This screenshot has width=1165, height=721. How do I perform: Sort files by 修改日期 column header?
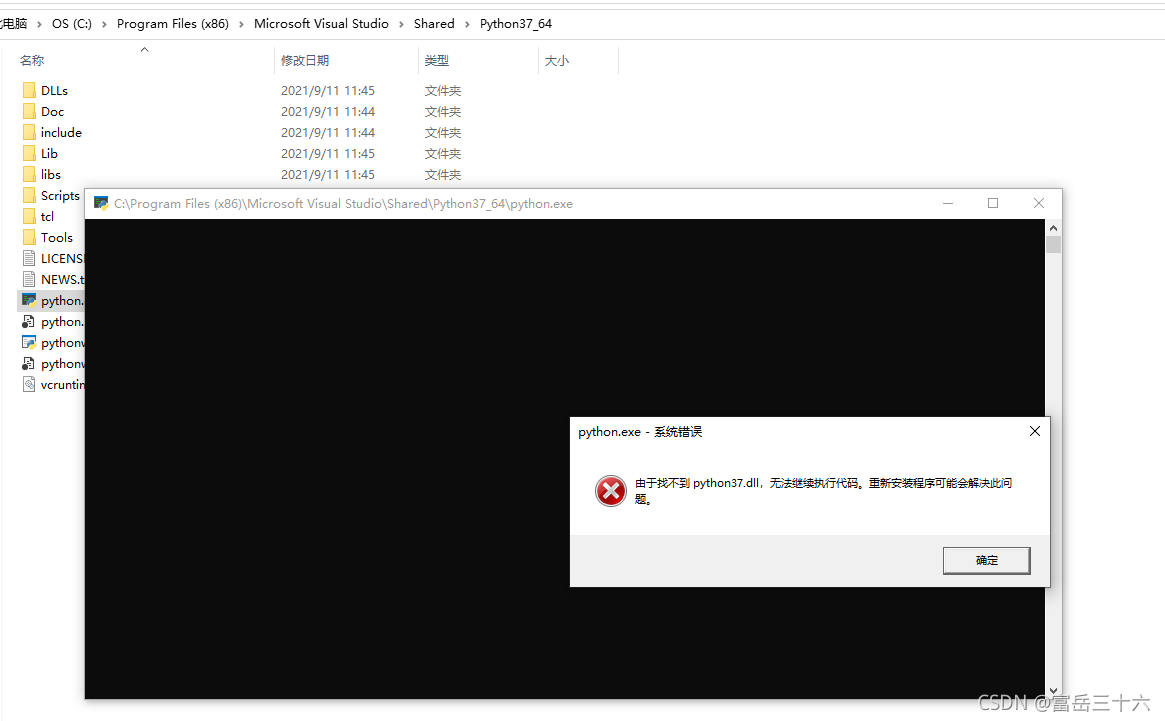305,60
